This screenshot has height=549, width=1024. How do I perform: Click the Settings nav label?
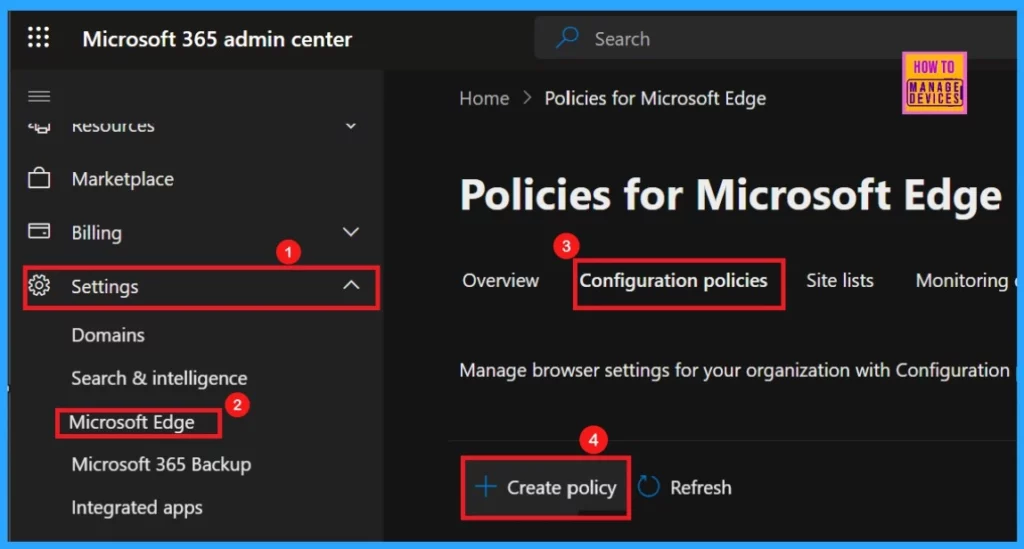(104, 287)
